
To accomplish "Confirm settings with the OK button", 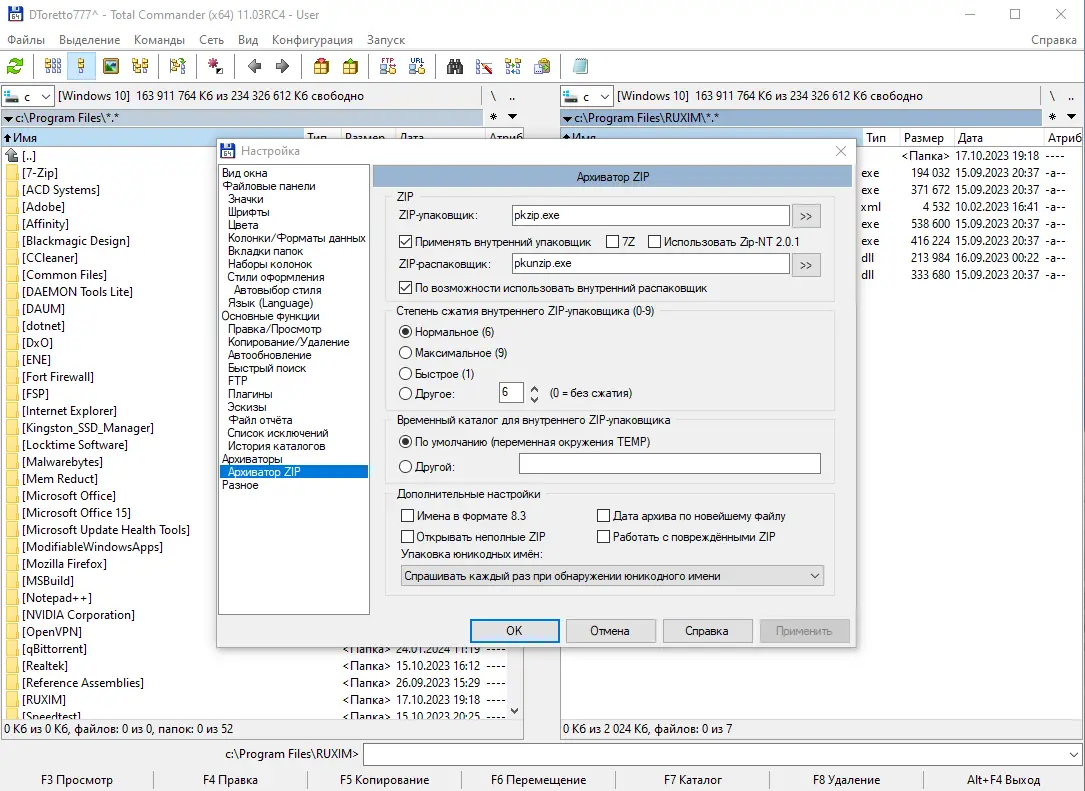I will pos(514,630).
